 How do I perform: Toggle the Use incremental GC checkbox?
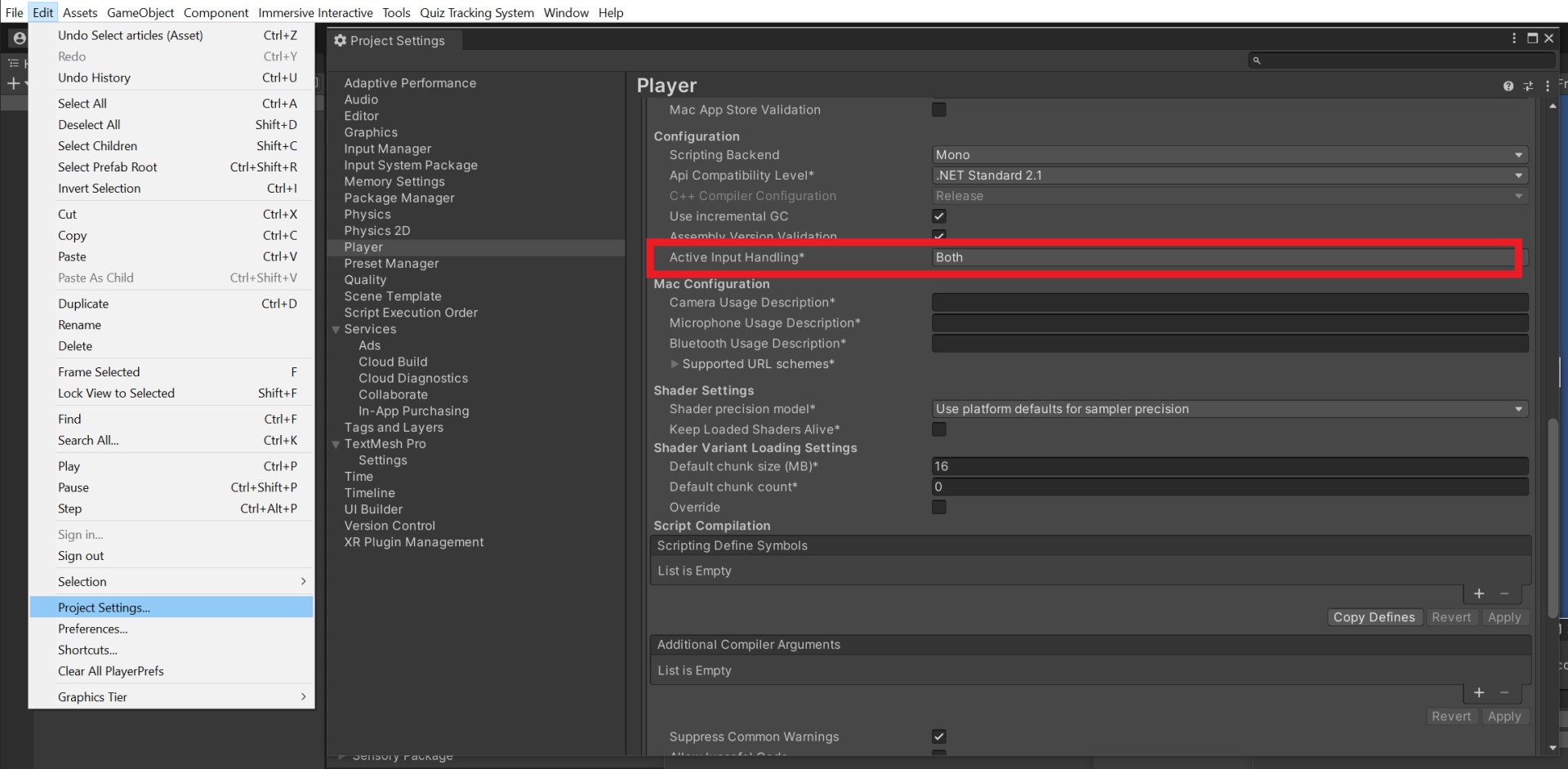939,216
